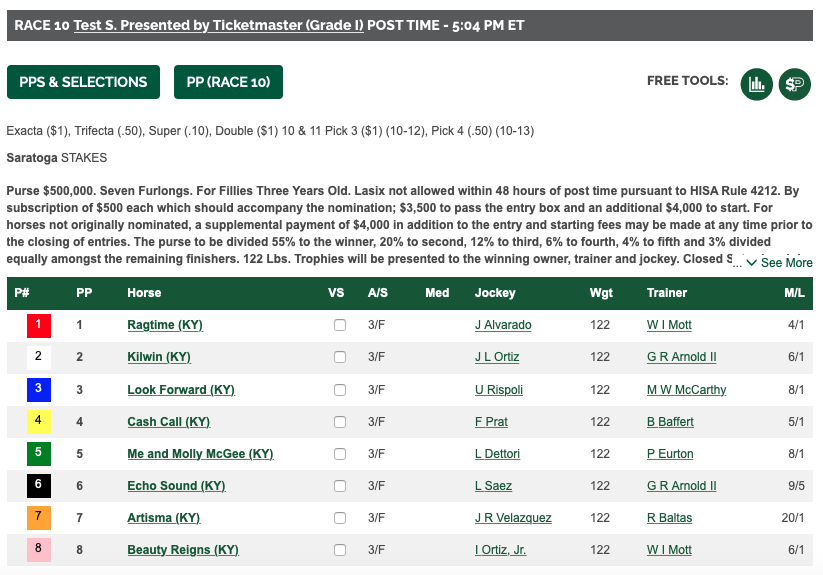Open the PPS & SELECTIONS button
Image resolution: width=823 pixels, height=575 pixels.
click(x=83, y=82)
